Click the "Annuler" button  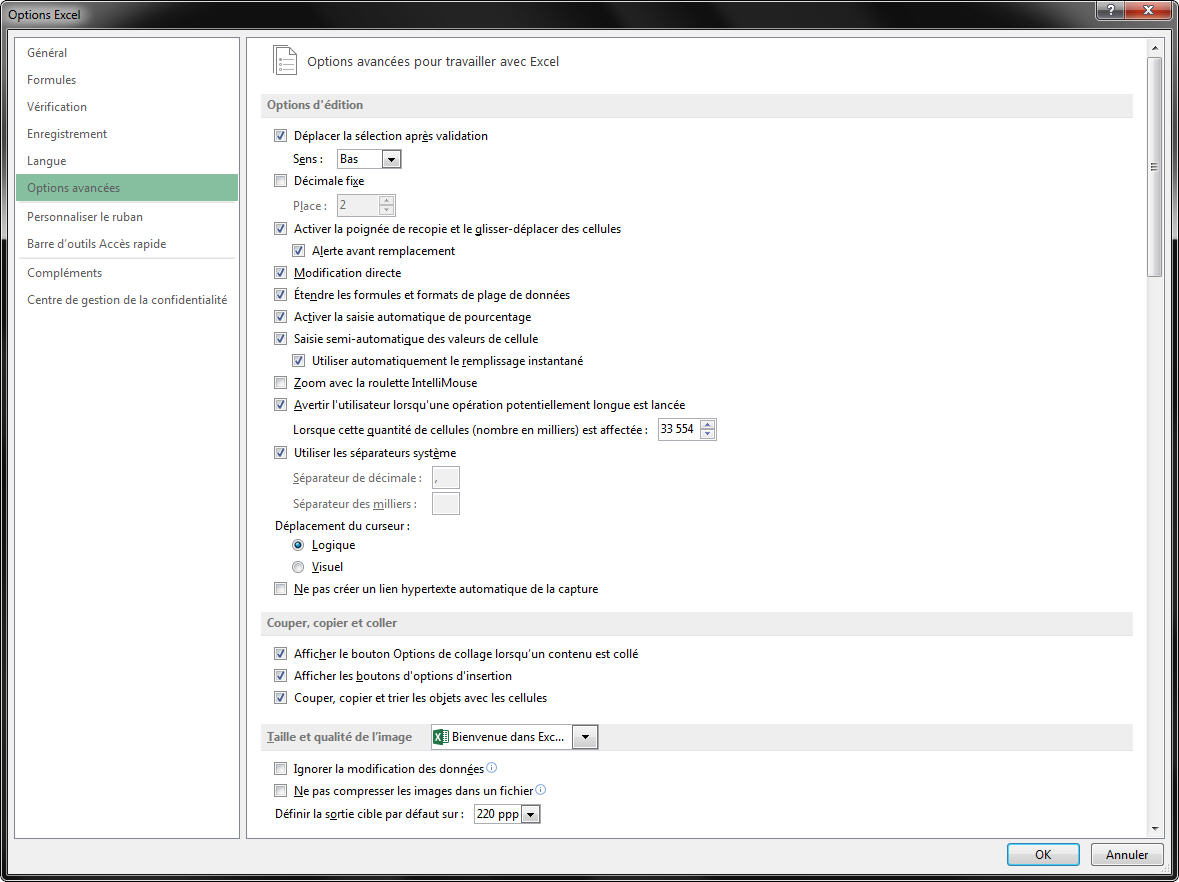point(1127,854)
